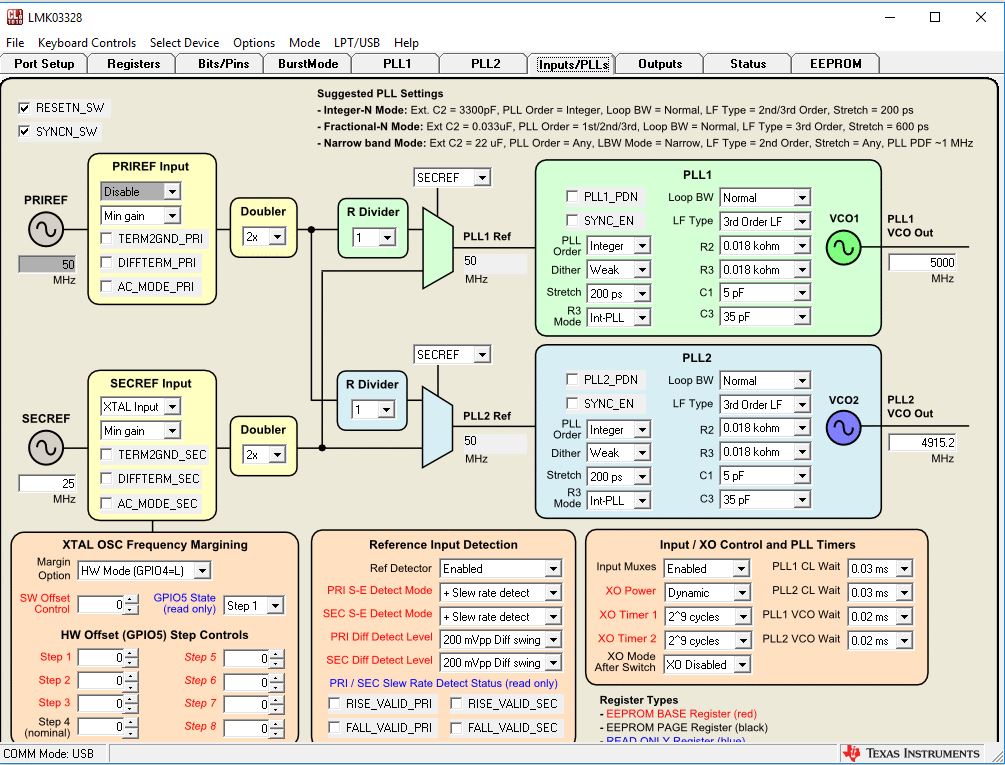Switch to the Bits/Pins tab
Screen dimensions: 1005x765
tap(223, 63)
